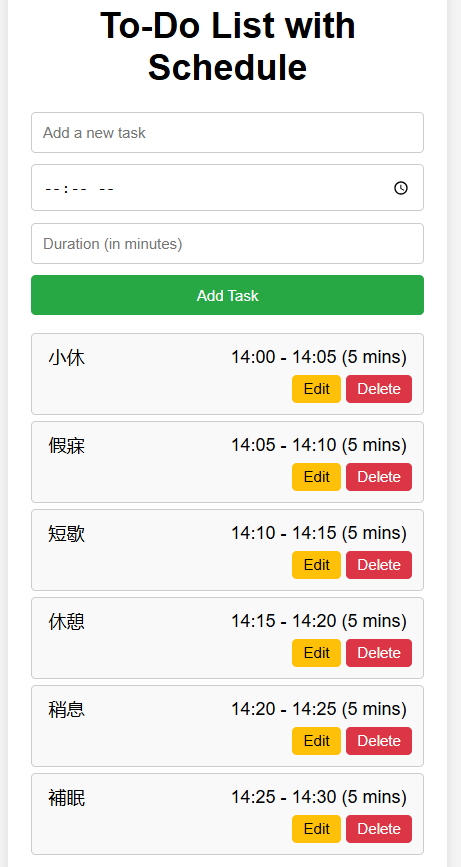Screen dimensions: 461x867
Task: Select the 小休 task name text
Action: (67, 358)
